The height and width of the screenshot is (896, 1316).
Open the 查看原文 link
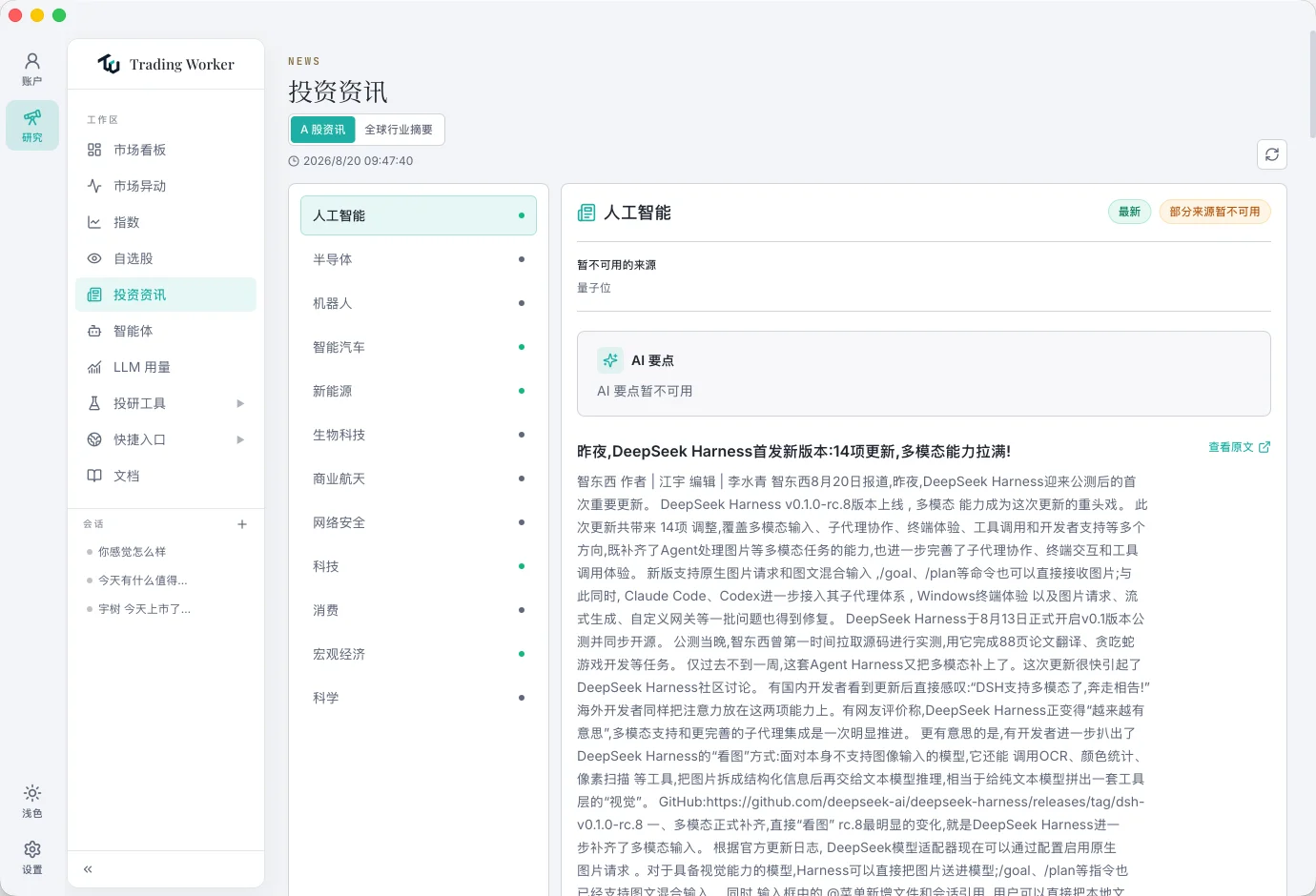click(1239, 447)
